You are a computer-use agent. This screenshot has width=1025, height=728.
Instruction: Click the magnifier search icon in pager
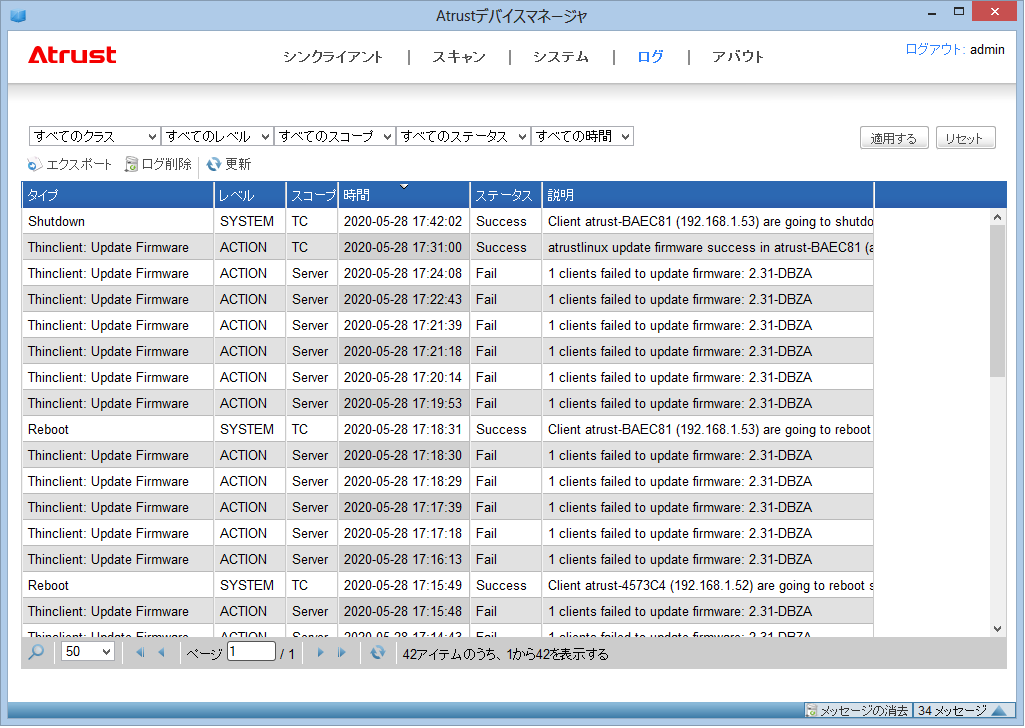(x=36, y=652)
